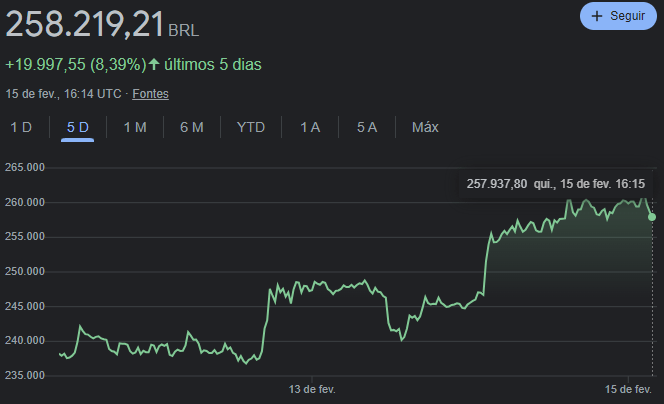The image size is (664, 404).
Task: Click the green endpoint dot on chart
Action: (x=652, y=216)
